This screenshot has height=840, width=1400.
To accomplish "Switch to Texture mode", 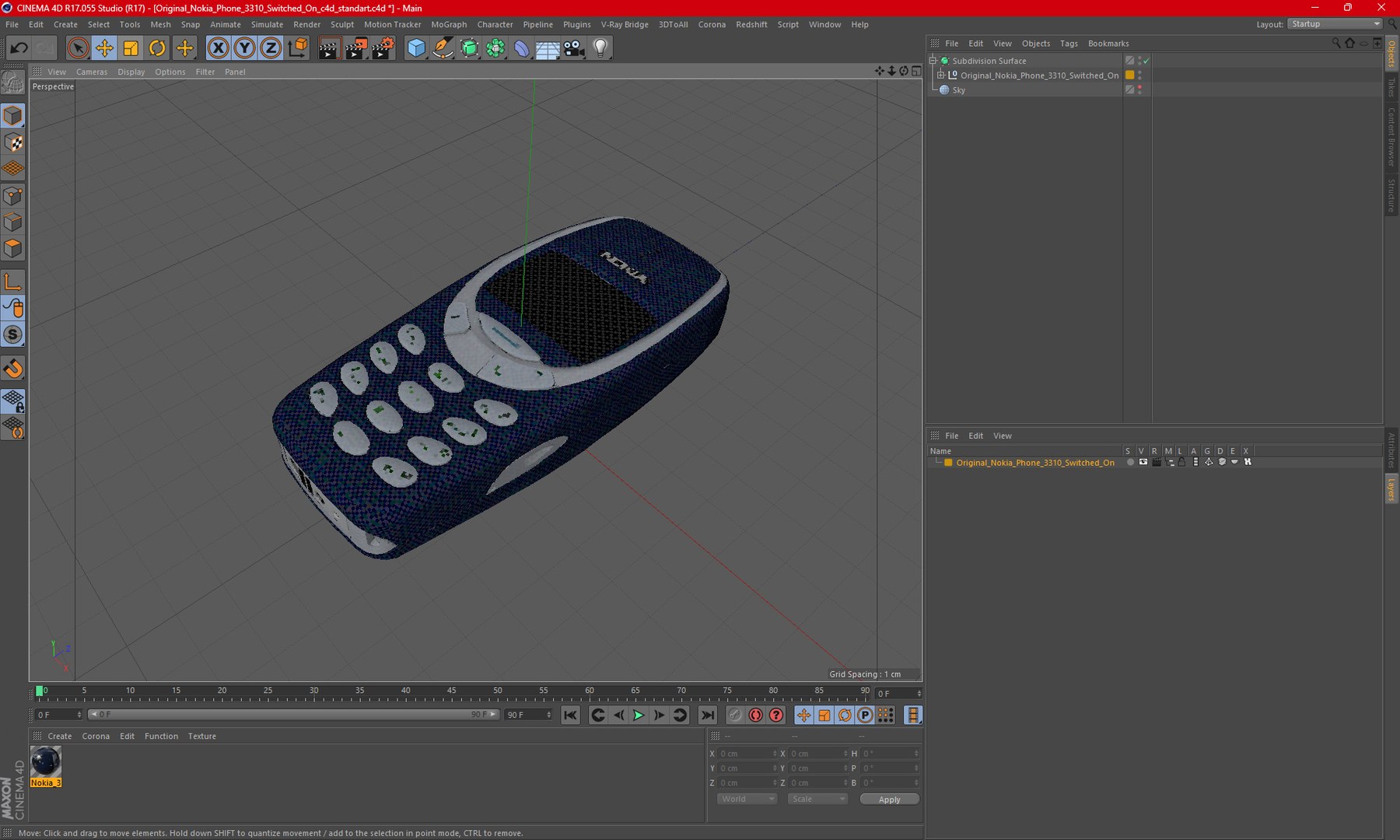I will pyautogui.click(x=13, y=142).
